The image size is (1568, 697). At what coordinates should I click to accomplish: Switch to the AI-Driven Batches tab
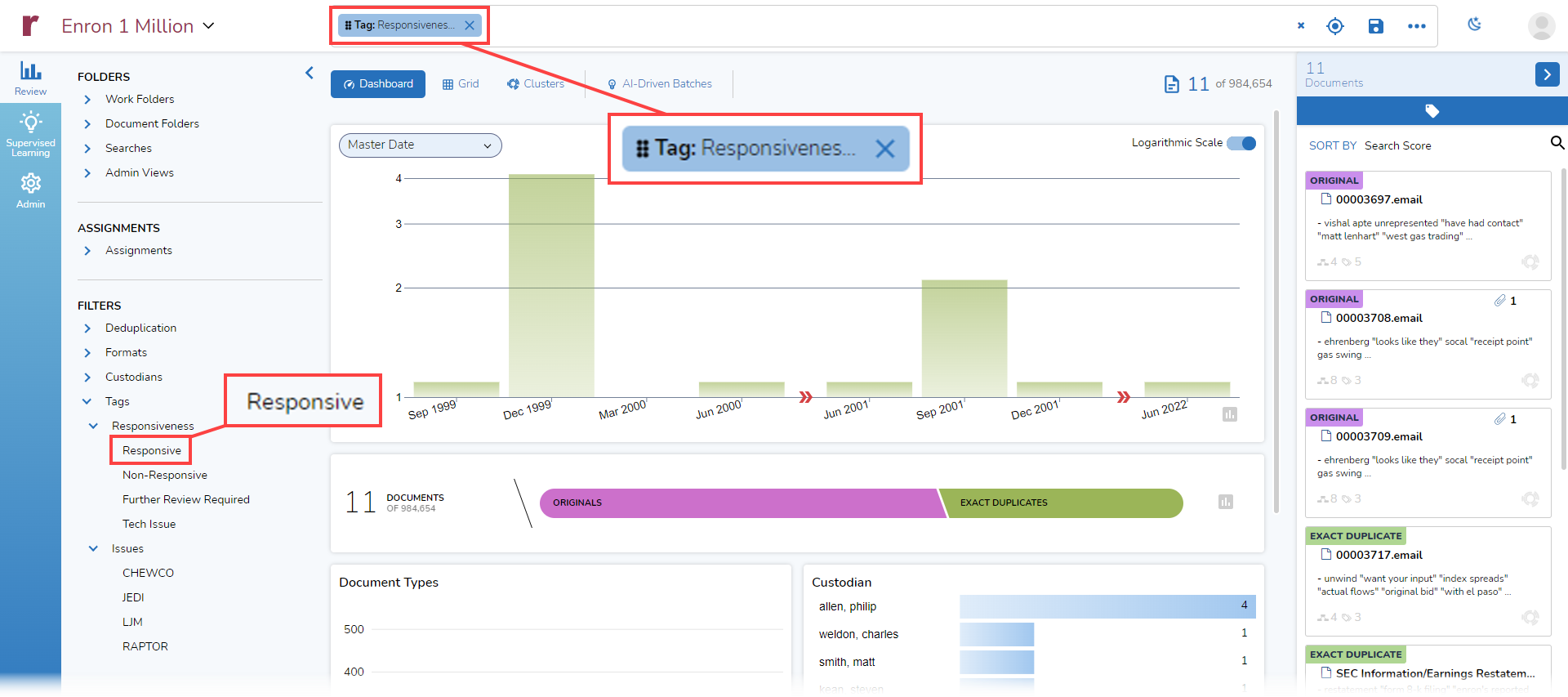pyautogui.click(x=660, y=84)
